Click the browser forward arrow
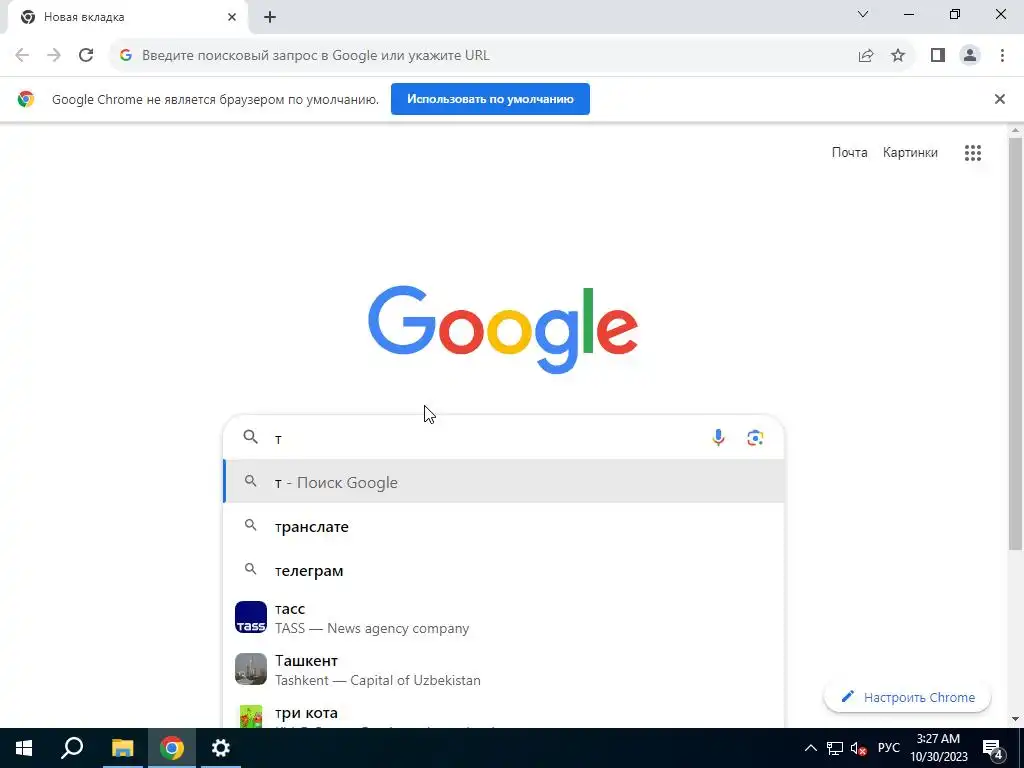This screenshot has width=1024, height=768. click(x=54, y=55)
